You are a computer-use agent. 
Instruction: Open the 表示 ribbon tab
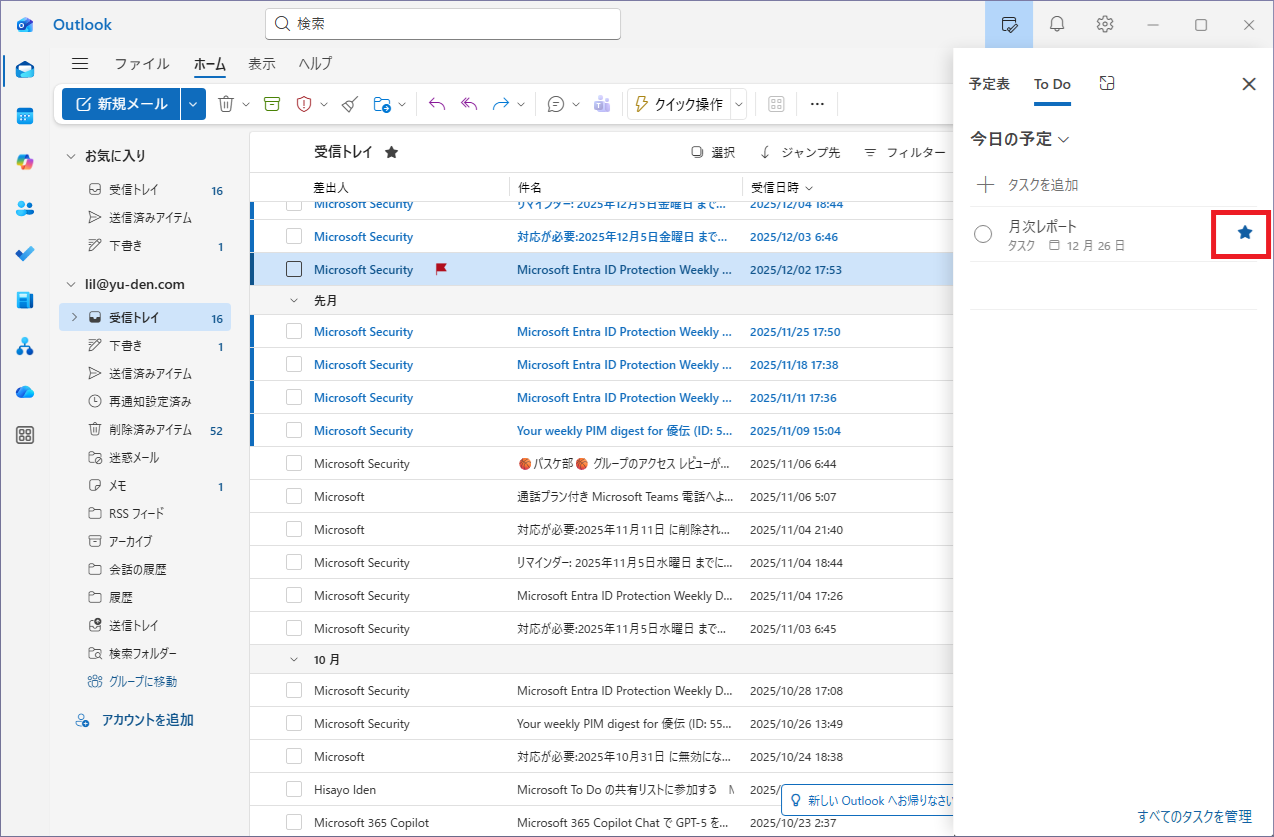(x=262, y=64)
